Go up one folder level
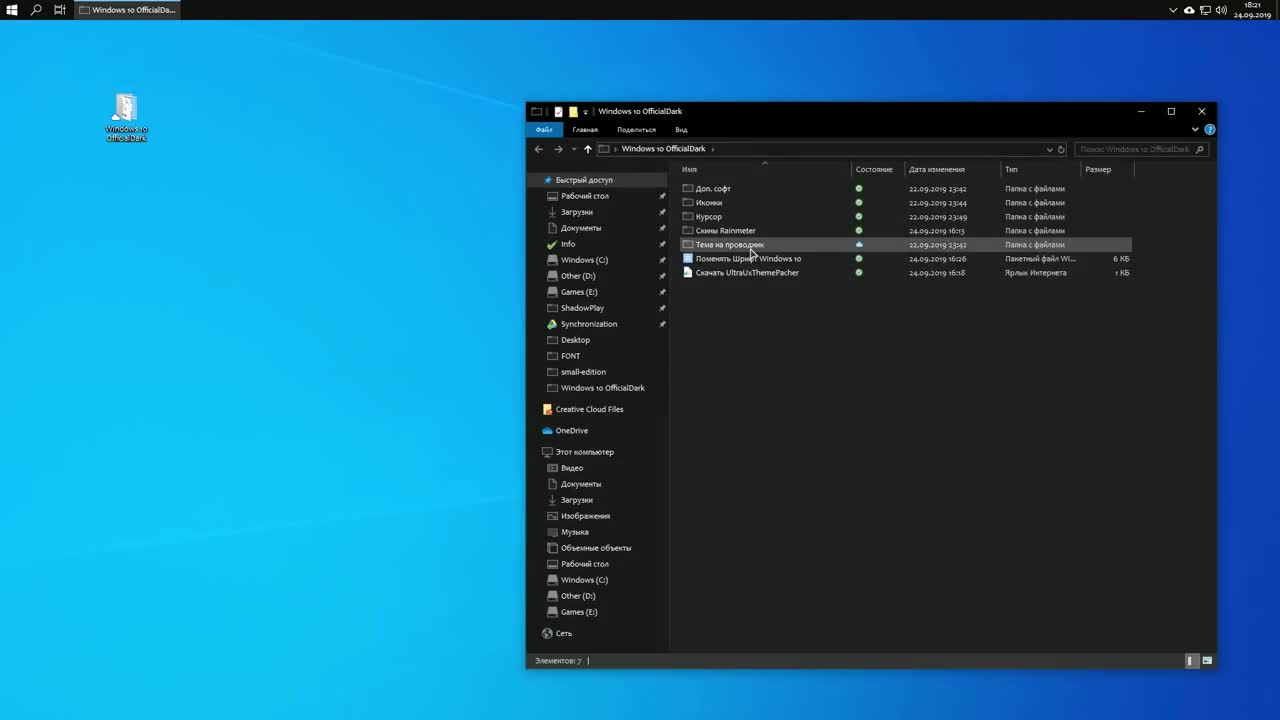 tap(587, 149)
